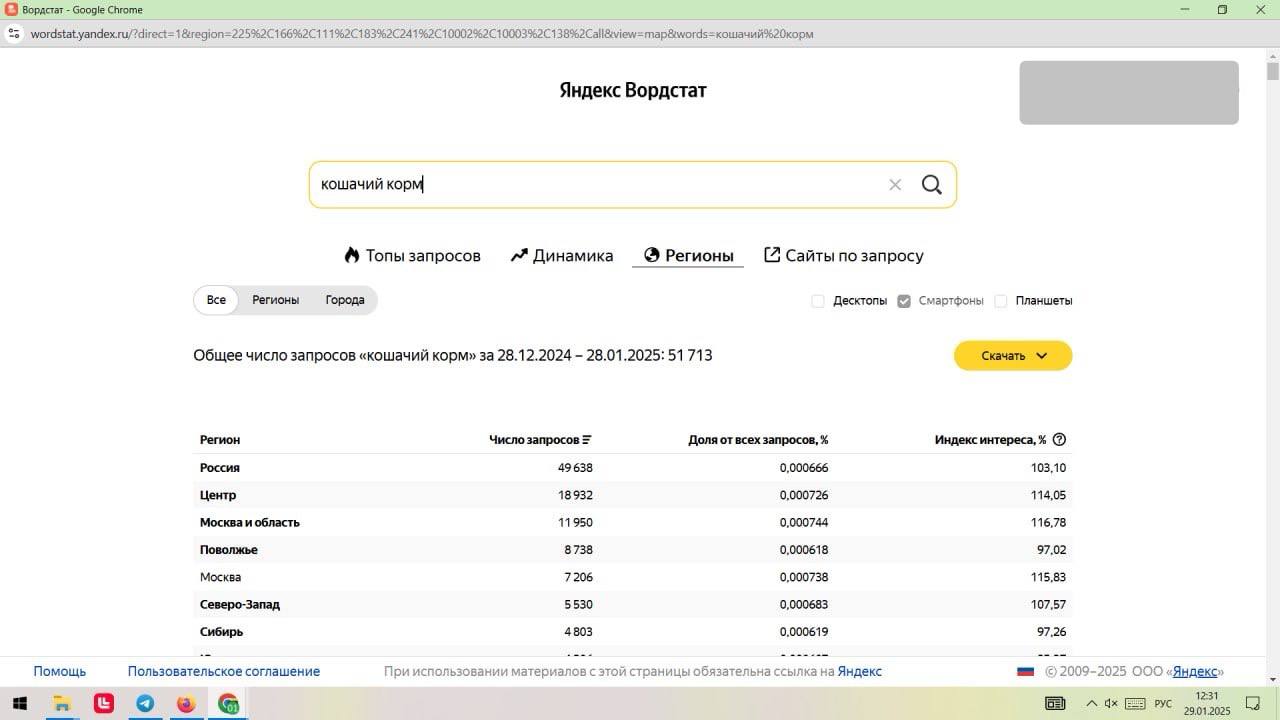Open the Пользовательское соглашение link

[x=223, y=671]
